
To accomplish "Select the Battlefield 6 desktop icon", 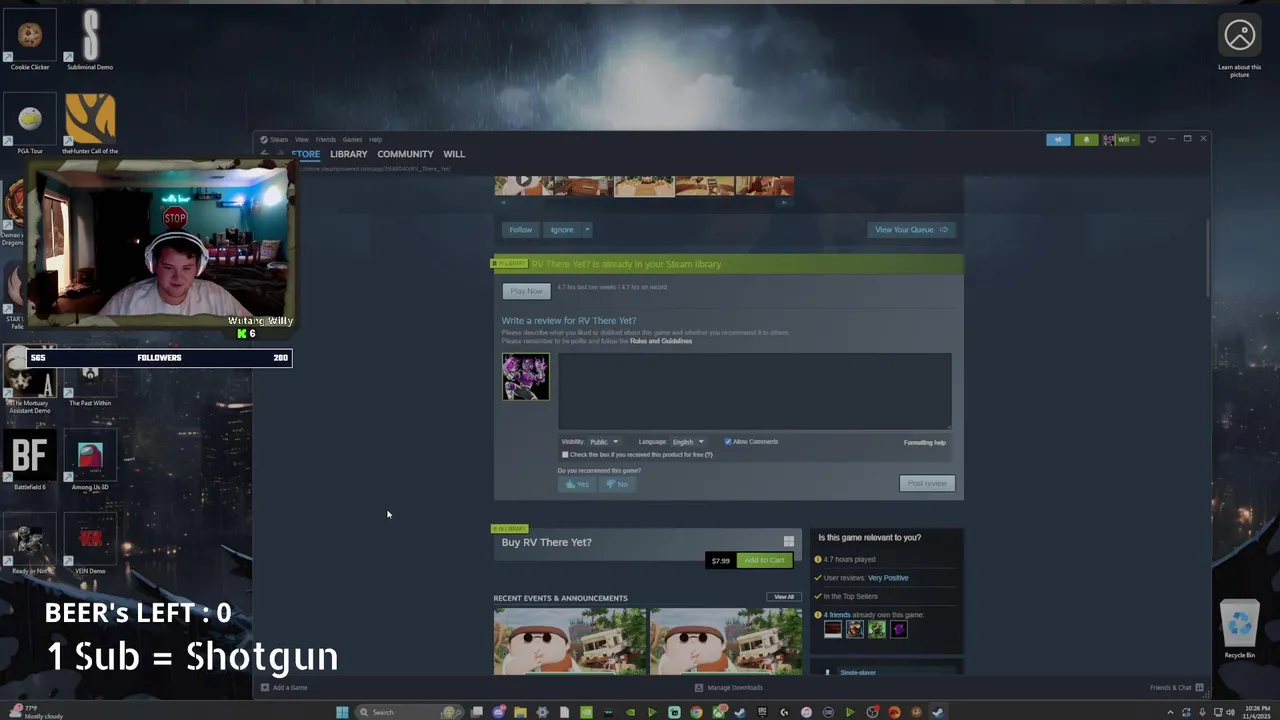I will pyautogui.click(x=30, y=460).
